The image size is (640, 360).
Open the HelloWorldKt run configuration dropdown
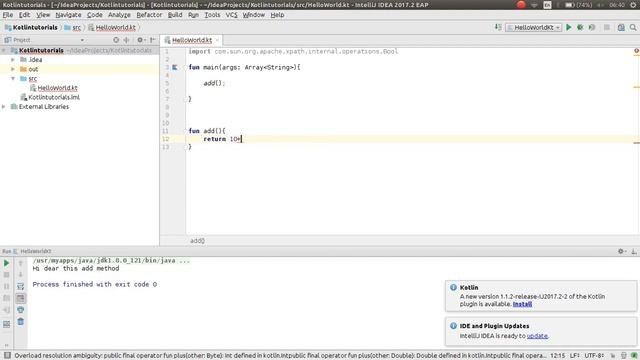533,27
